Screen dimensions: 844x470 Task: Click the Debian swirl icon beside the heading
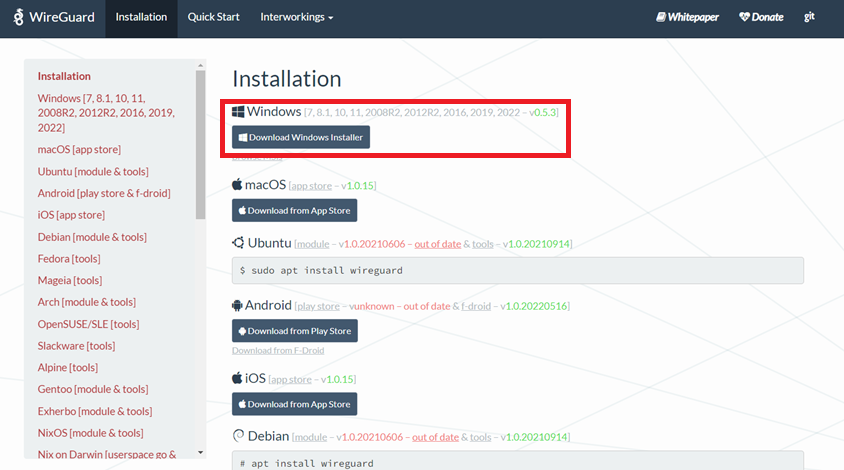coord(238,436)
